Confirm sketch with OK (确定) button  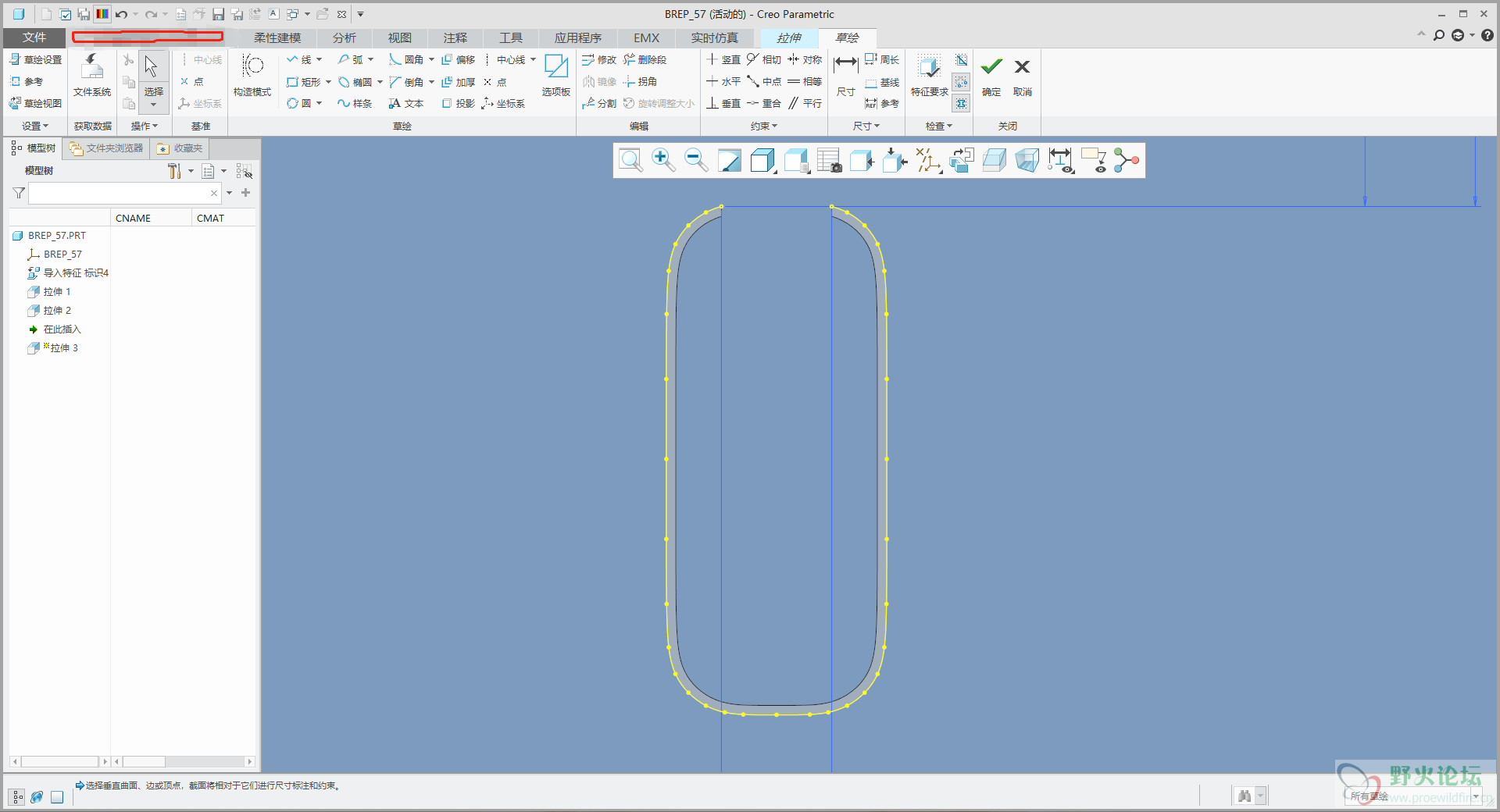(x=991, y=76)
